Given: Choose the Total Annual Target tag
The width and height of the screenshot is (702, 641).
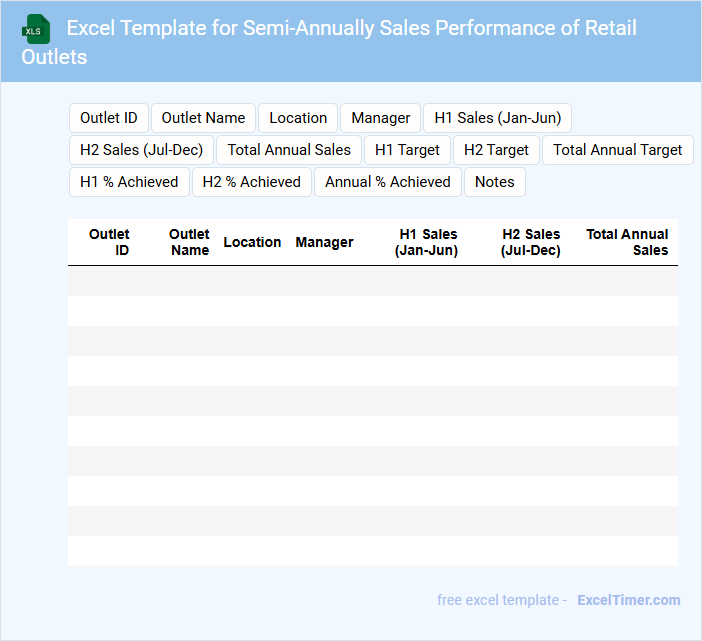Looking at the screenshot, I should point(617,150).
